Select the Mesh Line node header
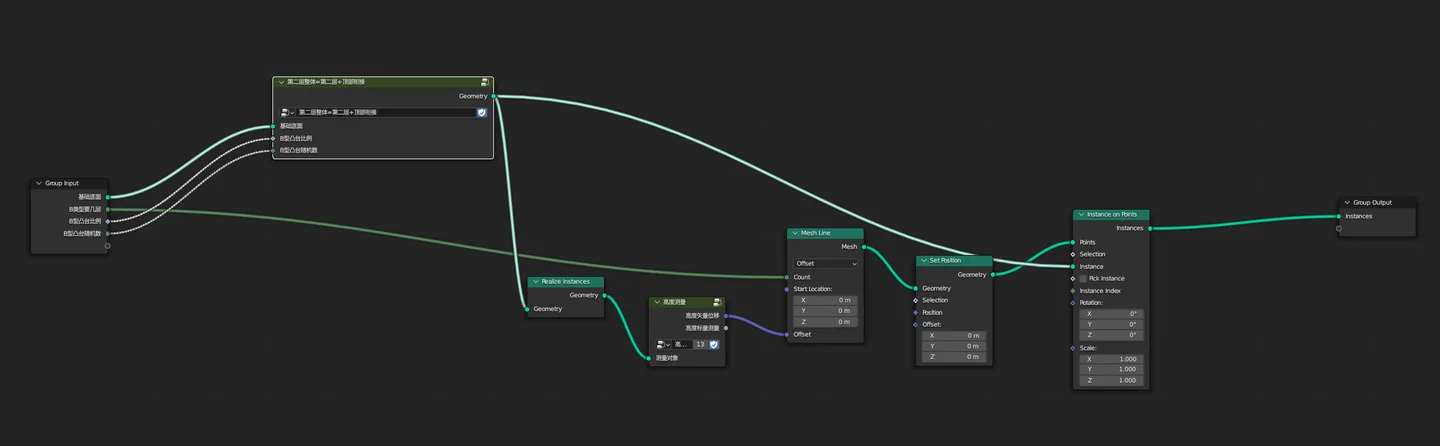Screen dimensions: 1440x446 (825, 233)
